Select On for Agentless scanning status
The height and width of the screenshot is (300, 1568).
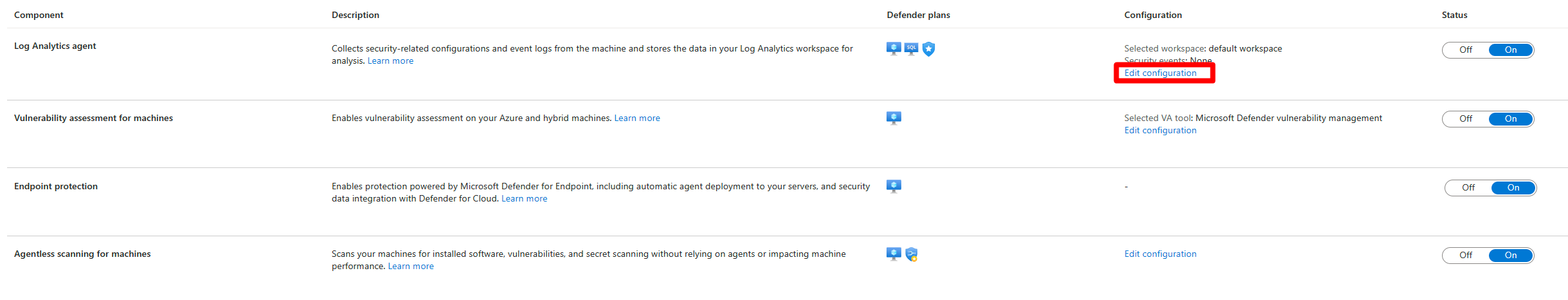click(1511, 256)
